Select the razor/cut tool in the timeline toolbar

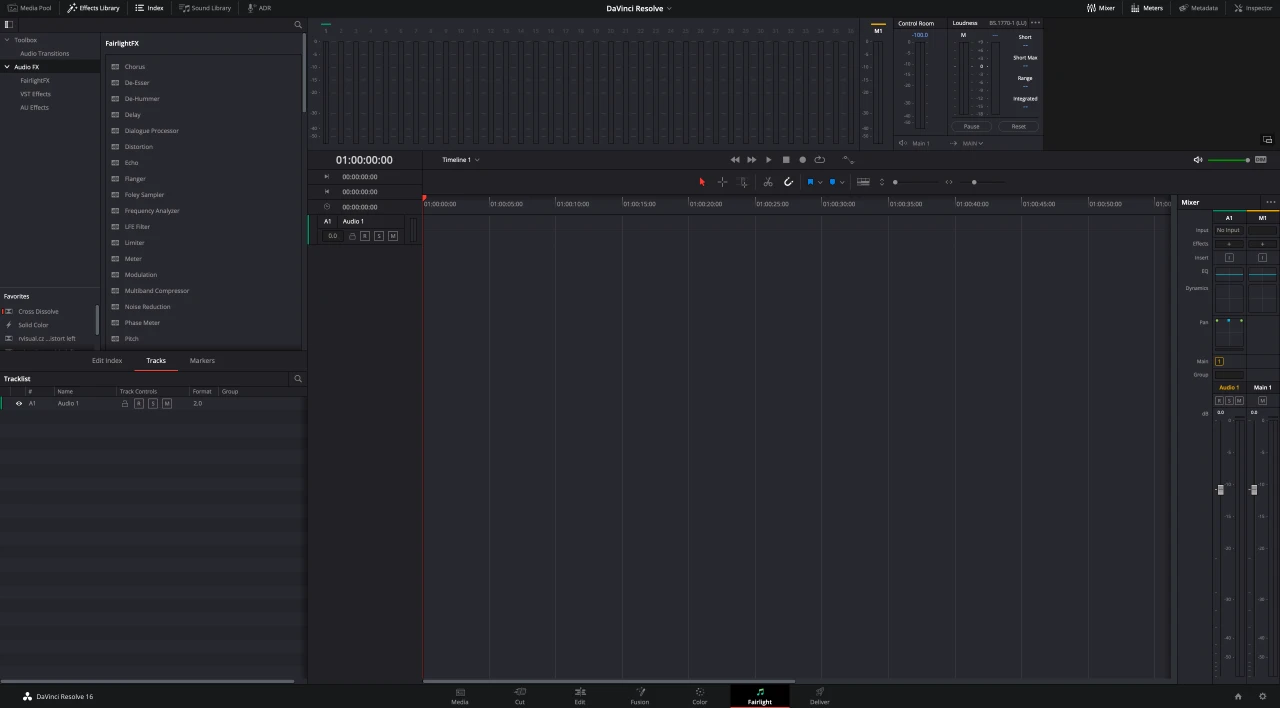768,182
